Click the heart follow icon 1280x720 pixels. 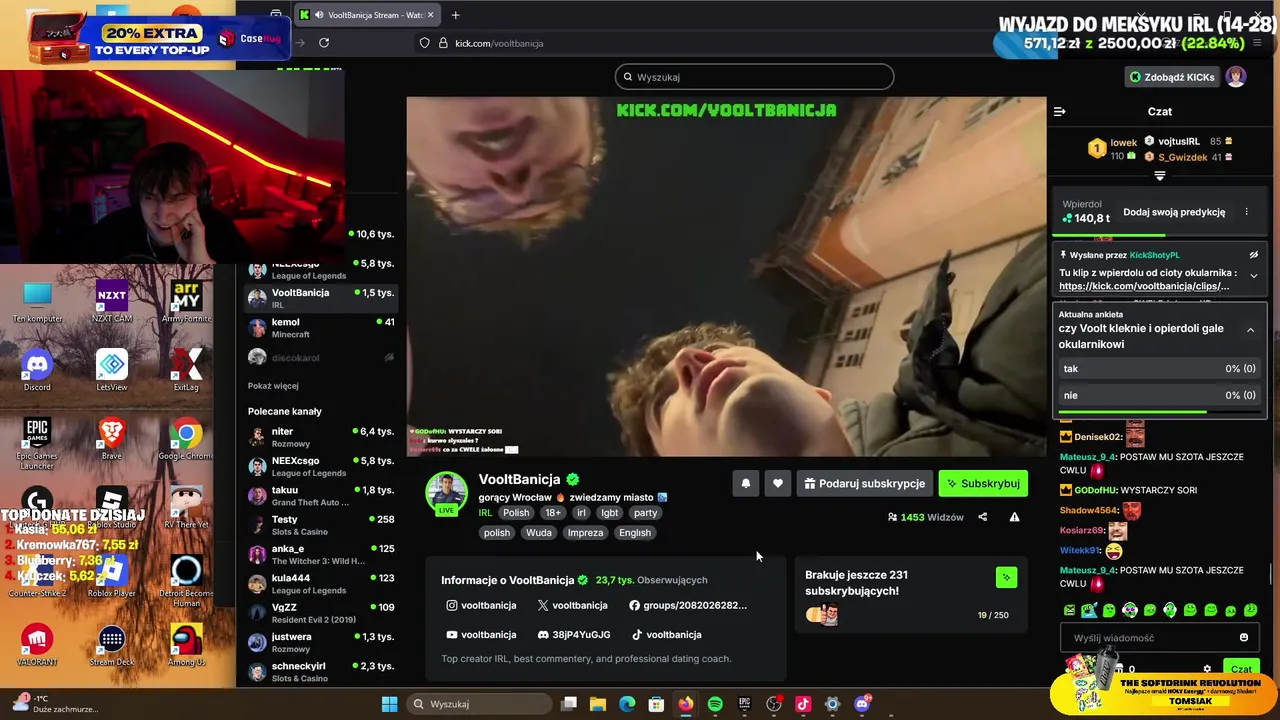(x=778, y=483)
